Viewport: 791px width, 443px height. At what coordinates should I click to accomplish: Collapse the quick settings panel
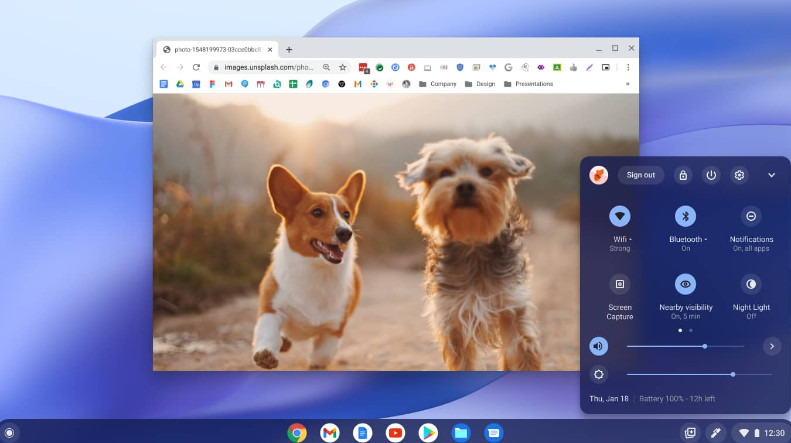point(771,175)
